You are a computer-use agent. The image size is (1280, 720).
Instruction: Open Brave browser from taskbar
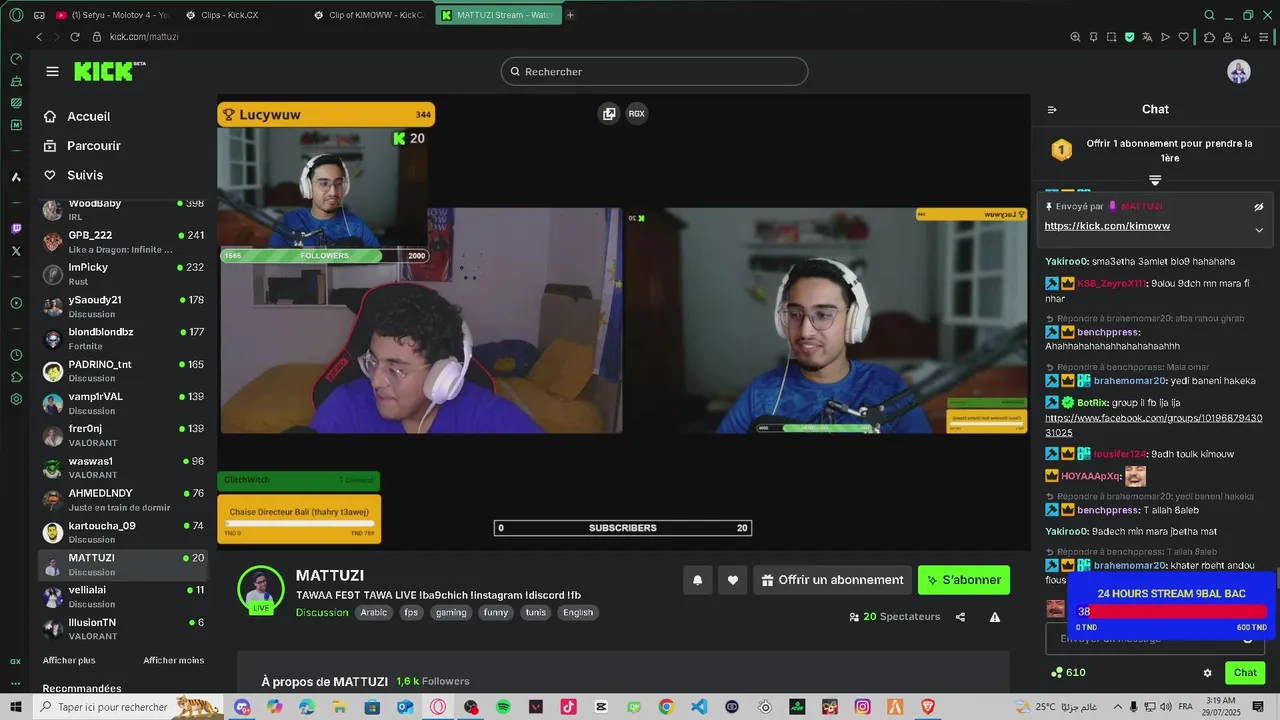(927, 707)
